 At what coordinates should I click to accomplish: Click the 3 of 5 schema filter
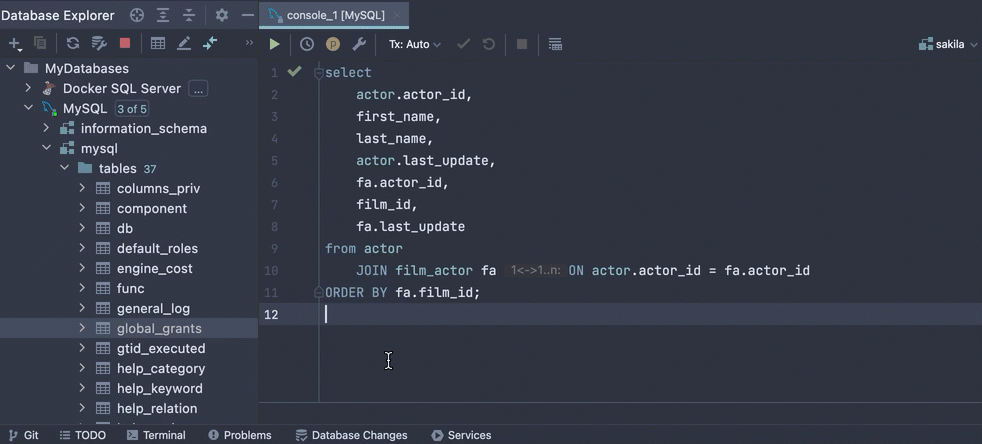(x=132, y=109)
